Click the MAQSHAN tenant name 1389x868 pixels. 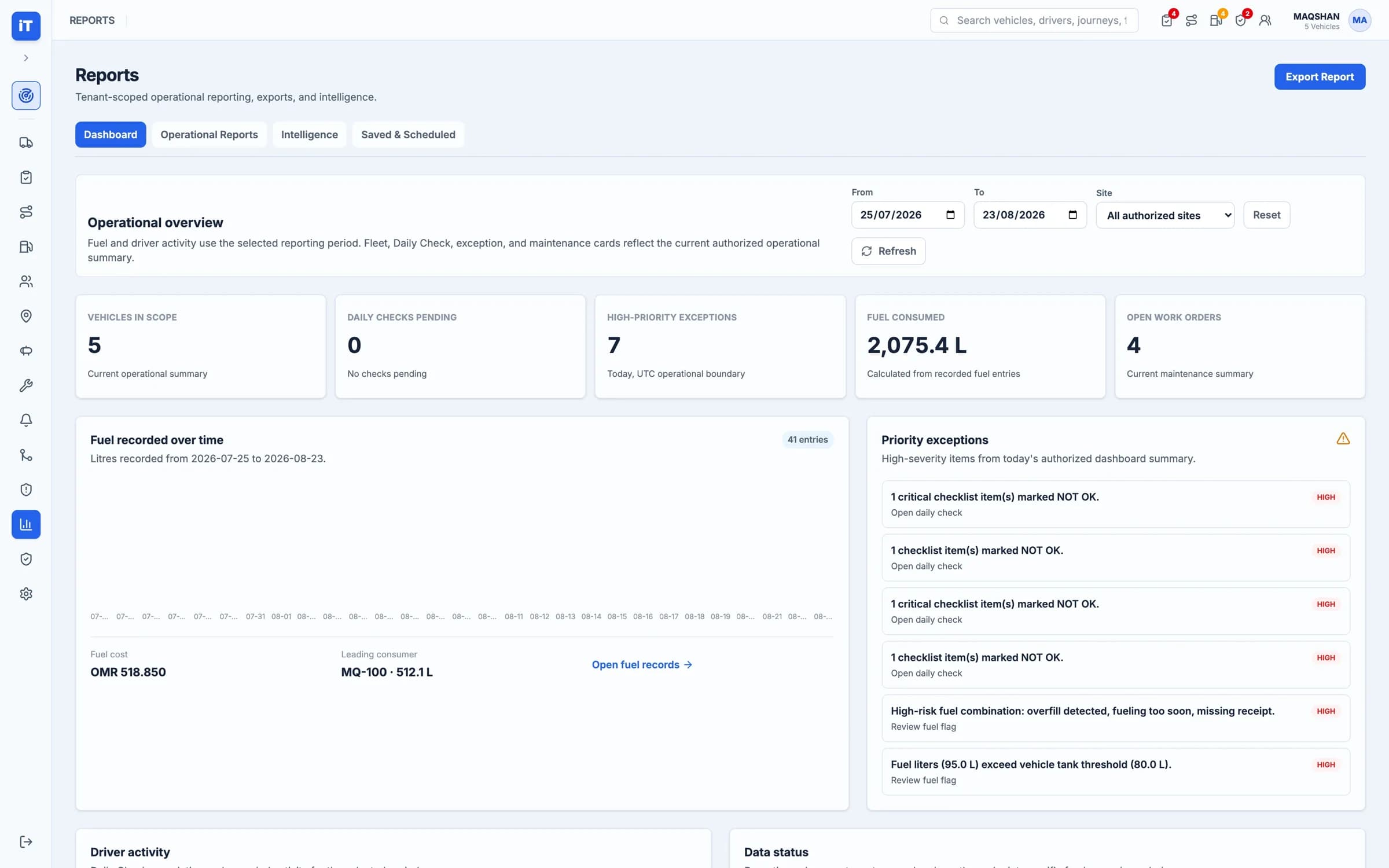click(1316, 16)
